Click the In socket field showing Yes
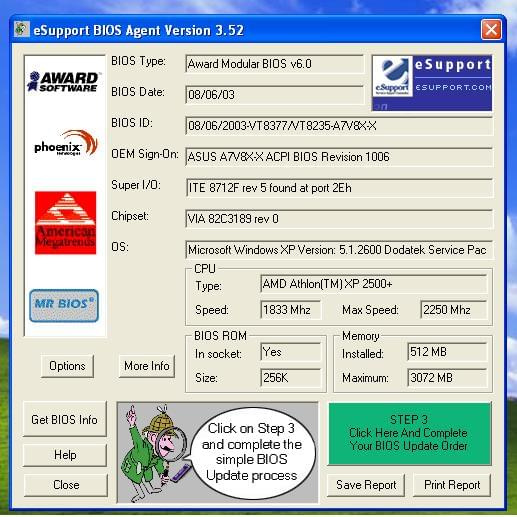This screenshot has height=517, width=517. (290, 352)
